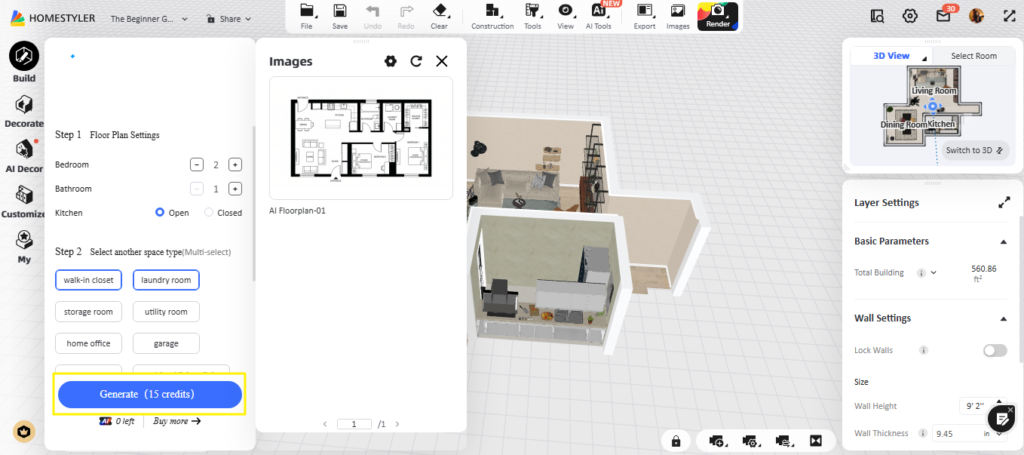The height and width of the screenshot is (455, 1024).
Task: Open the Customize sidebar section
Action: (x=24, y=201)
